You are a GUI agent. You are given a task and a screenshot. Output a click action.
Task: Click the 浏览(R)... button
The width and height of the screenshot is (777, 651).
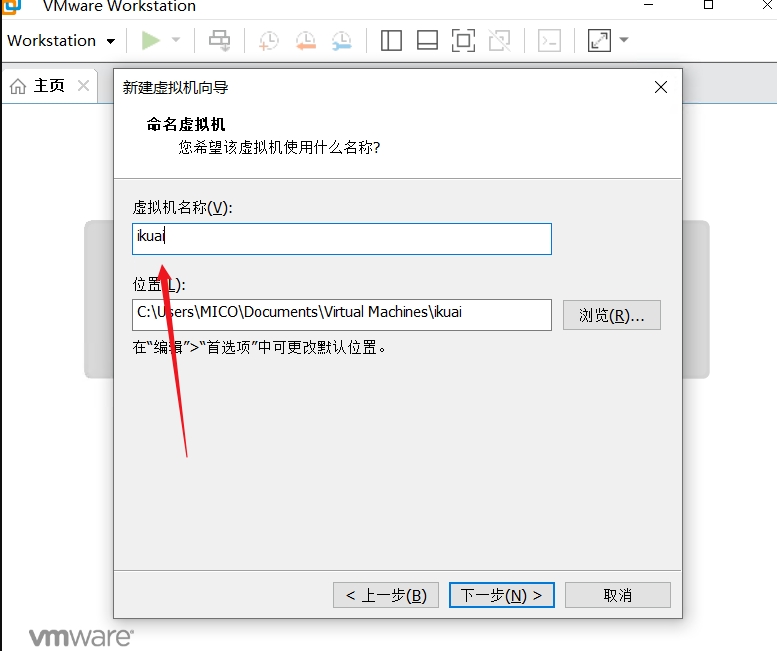pyautogui.click(x=611, y=315)
